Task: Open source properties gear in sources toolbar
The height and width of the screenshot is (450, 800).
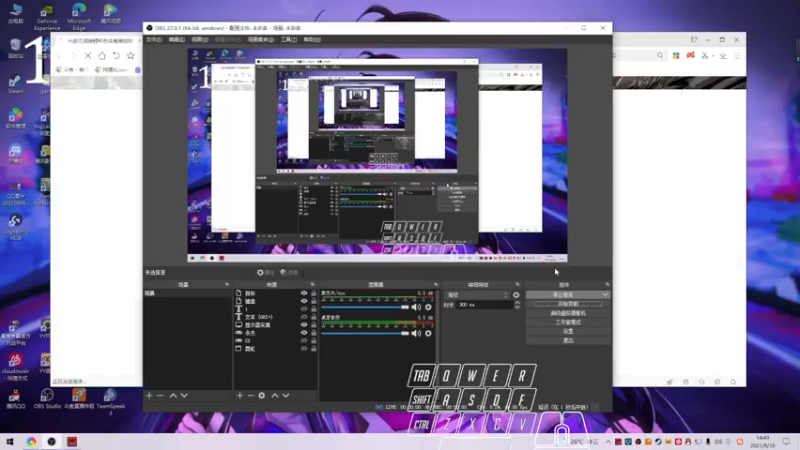Action: (x=262, y=395)
